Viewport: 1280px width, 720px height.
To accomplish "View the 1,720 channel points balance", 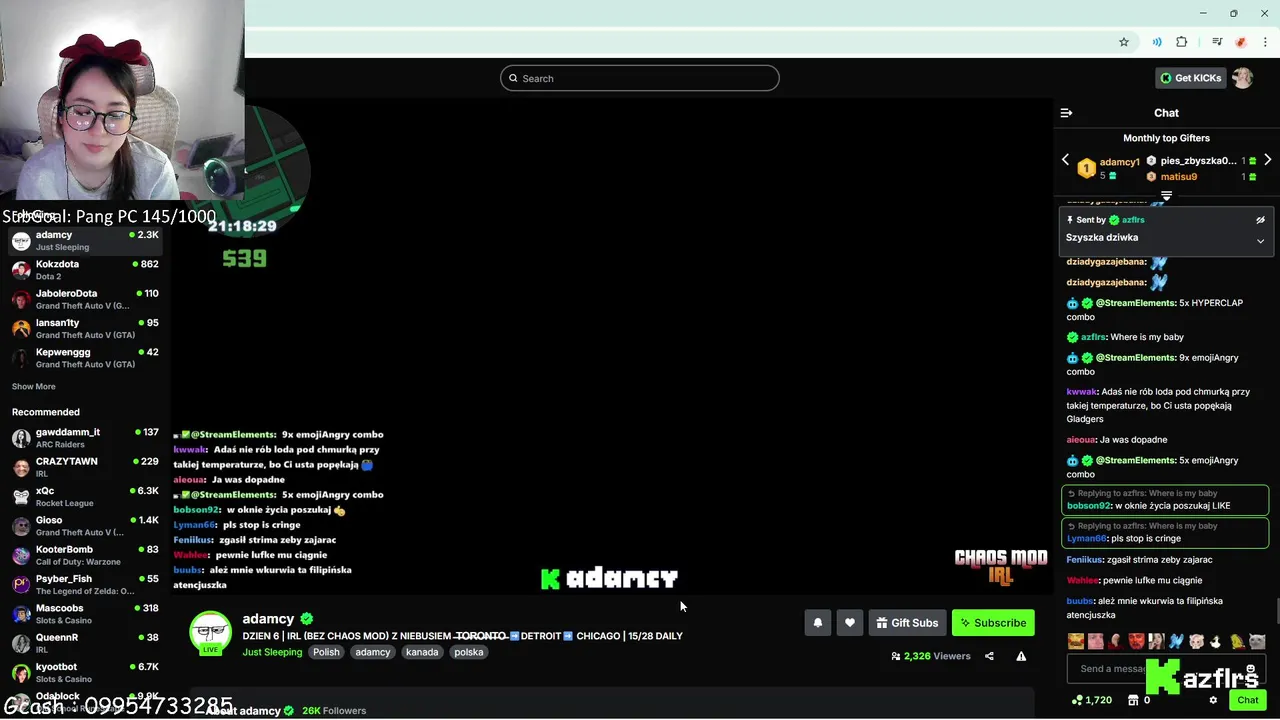I will pos(1091,700).
